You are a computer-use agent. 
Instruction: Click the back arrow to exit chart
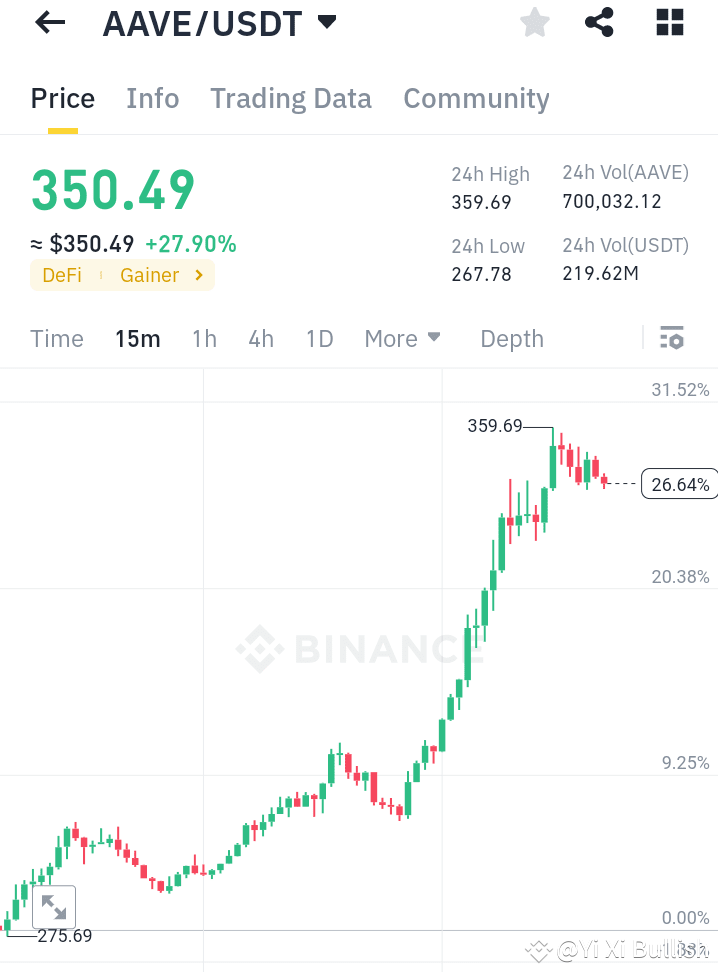coord(48,22)
